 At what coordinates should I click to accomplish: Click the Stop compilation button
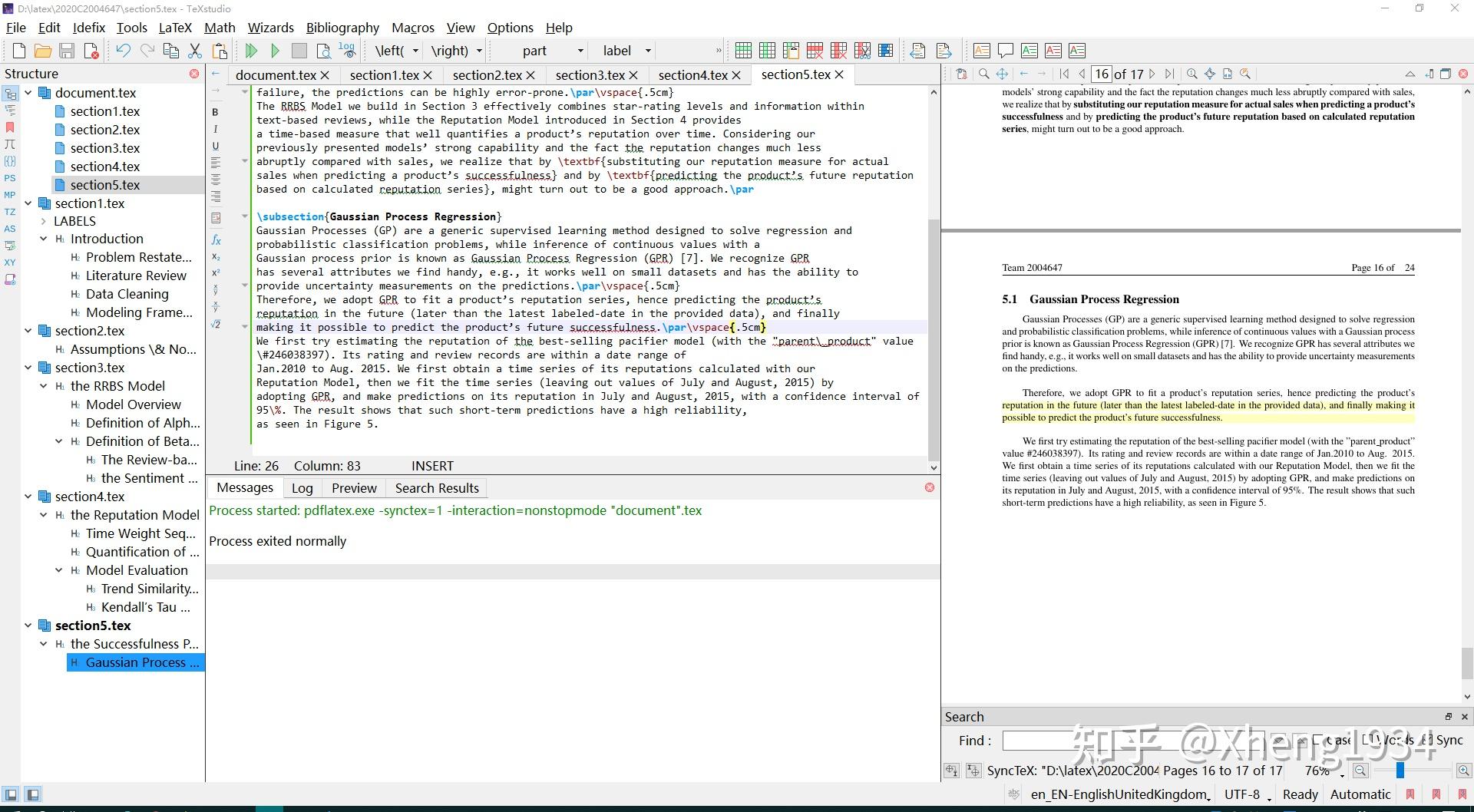(299, 51)
